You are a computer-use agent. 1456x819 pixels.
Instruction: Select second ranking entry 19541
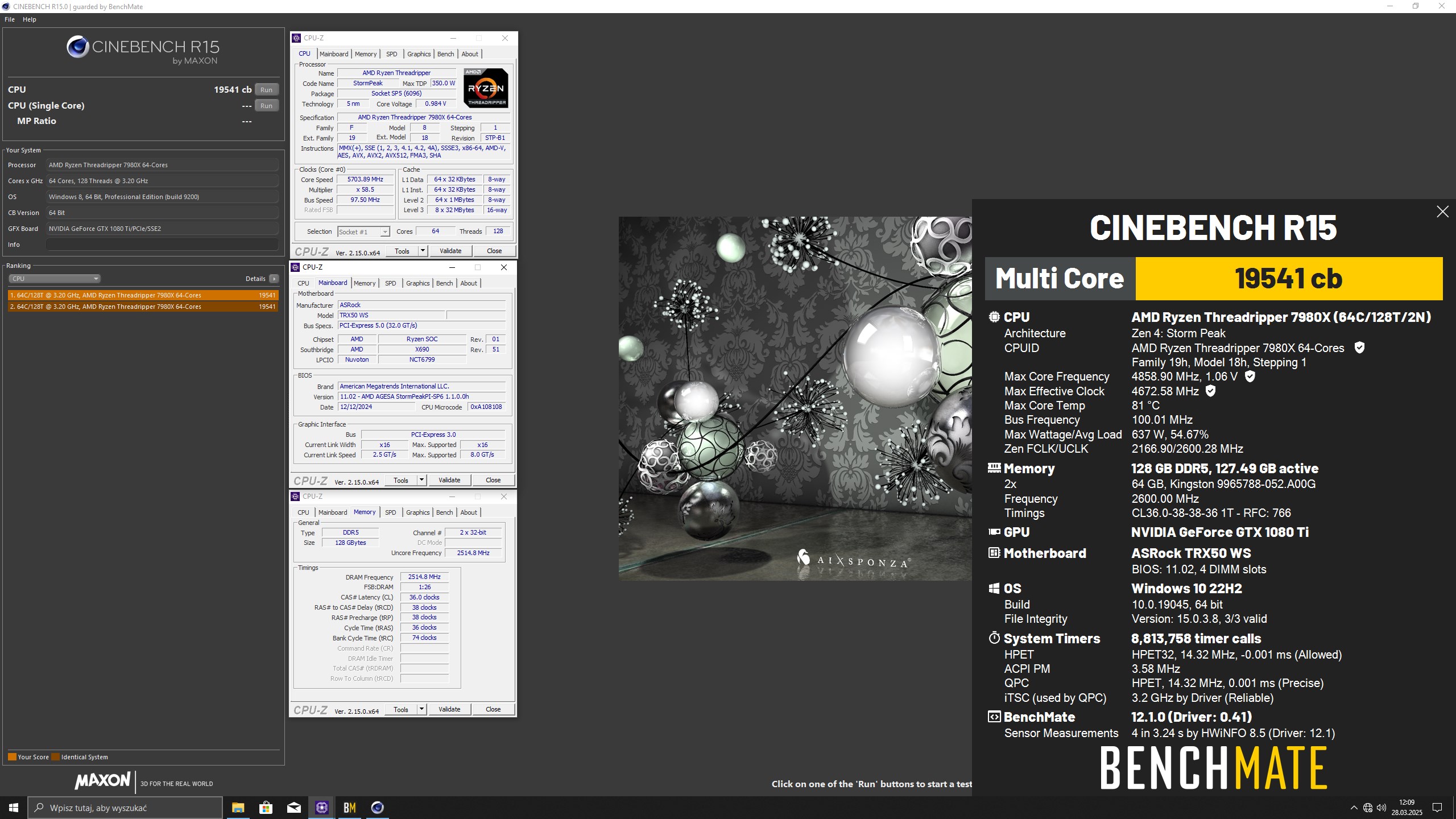143,307
